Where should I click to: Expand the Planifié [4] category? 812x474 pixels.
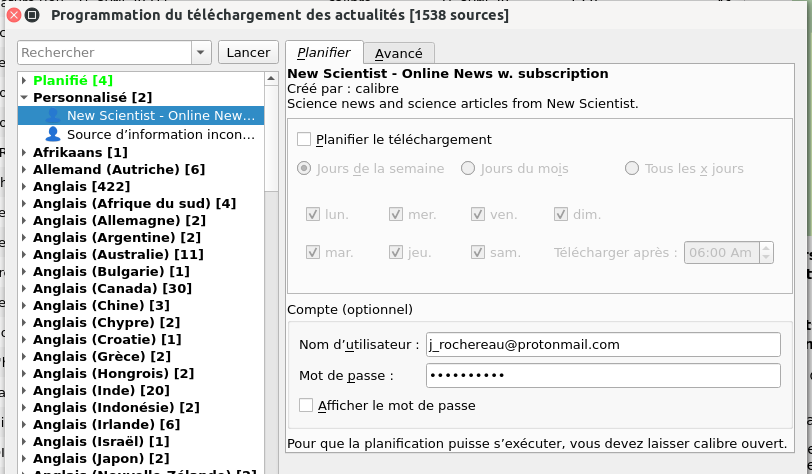pyautogui.click(x=24, y=80)
